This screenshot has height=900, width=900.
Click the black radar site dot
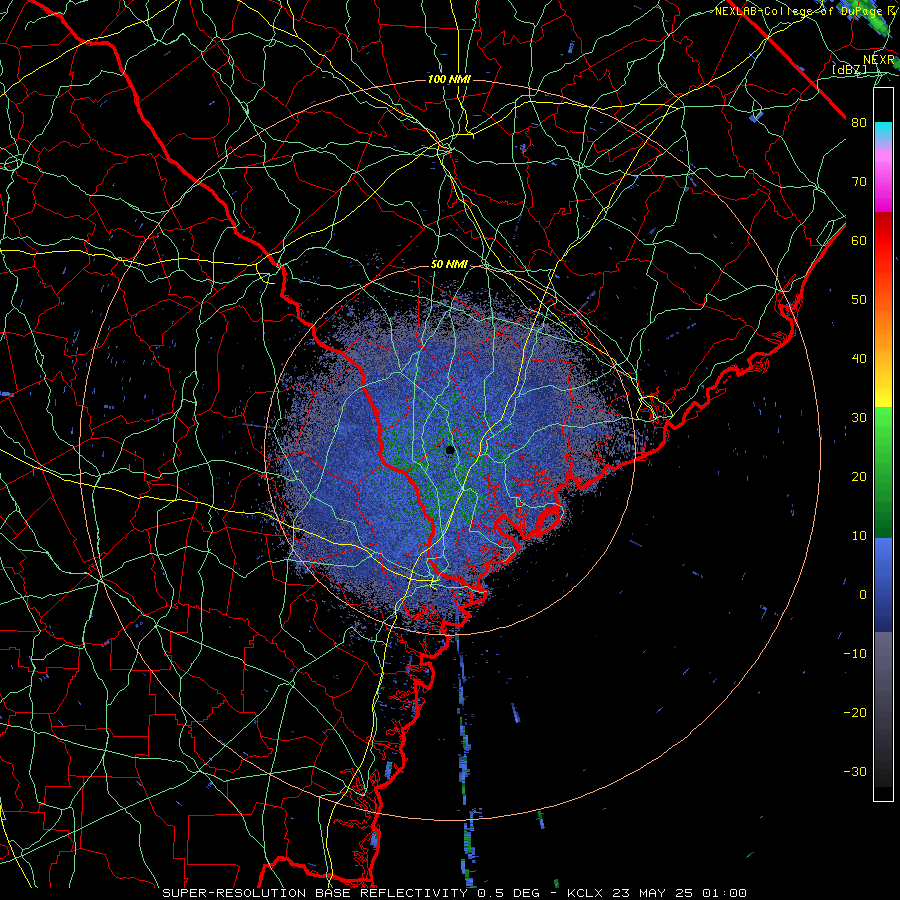coord(450,450)
